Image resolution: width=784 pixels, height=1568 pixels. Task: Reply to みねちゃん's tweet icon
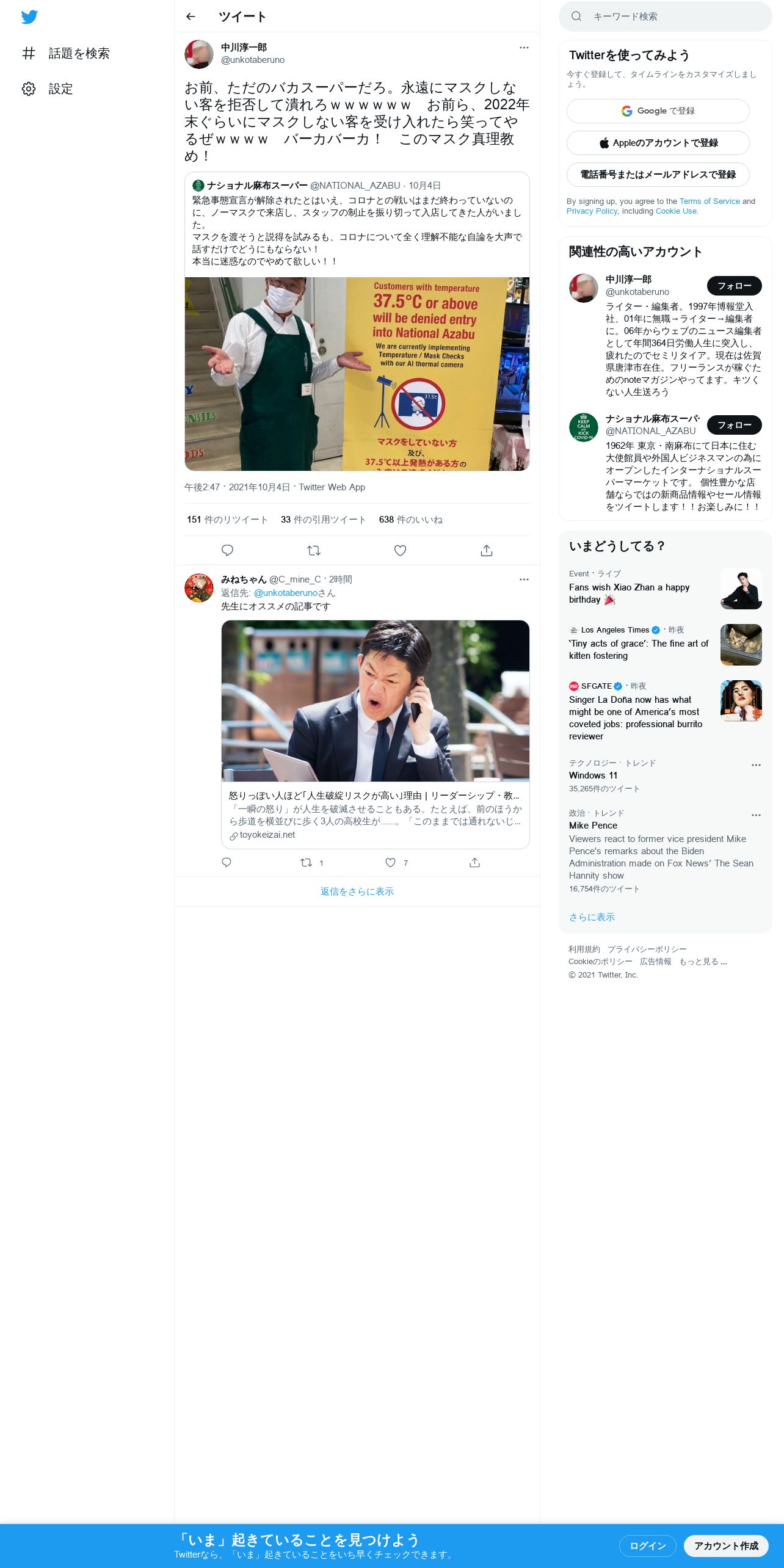coord(227,862)
